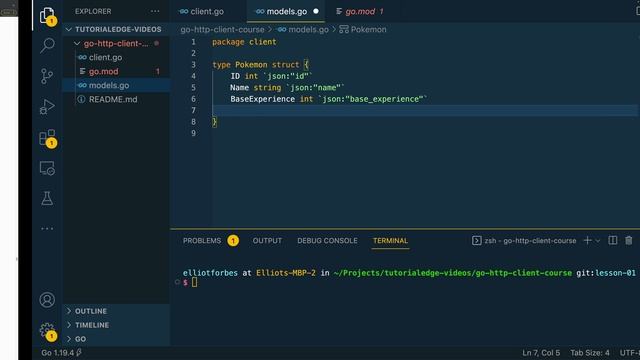Click the Name string field line

tap(287, 87)
